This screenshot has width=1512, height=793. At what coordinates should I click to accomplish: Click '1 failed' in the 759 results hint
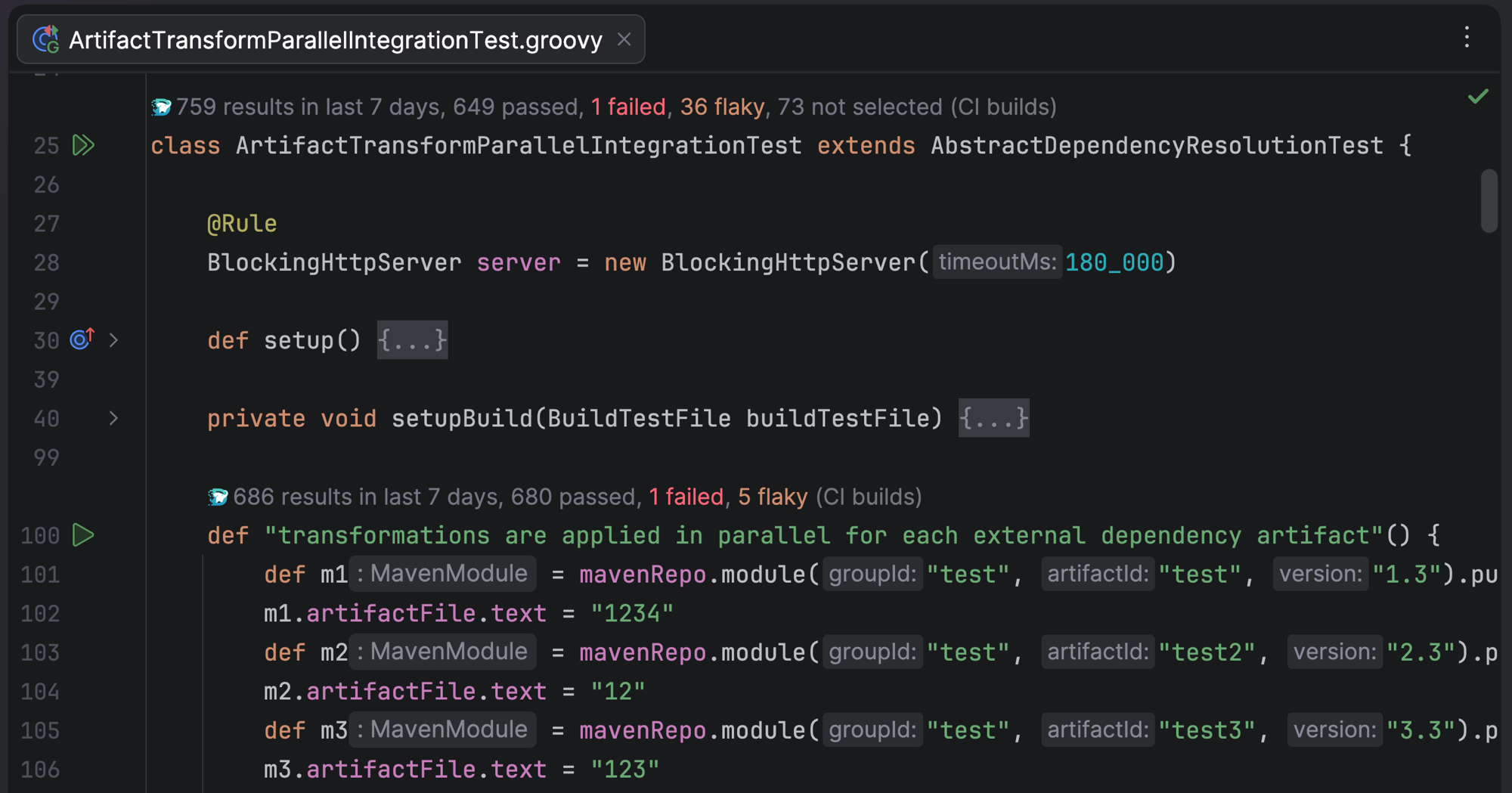[x=628, y=107]
